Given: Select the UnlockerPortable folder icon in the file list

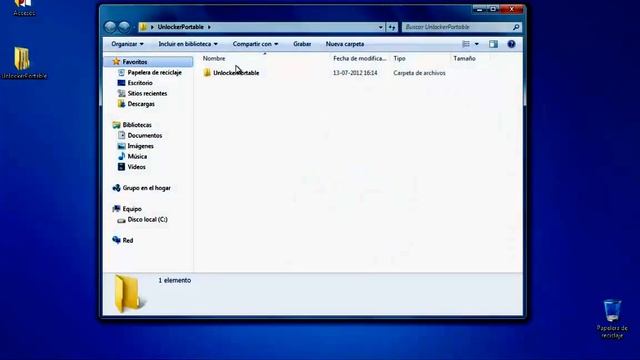Looking at the screenshot, I should (x=207, y=73).
